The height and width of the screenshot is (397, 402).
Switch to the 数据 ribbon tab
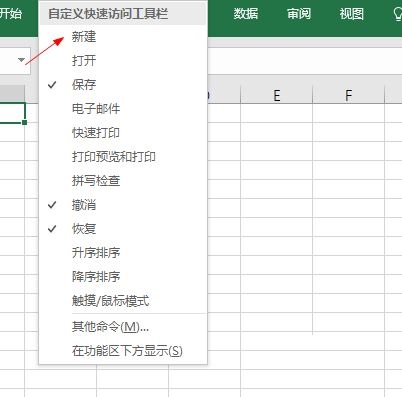click(x=246, y=14)
